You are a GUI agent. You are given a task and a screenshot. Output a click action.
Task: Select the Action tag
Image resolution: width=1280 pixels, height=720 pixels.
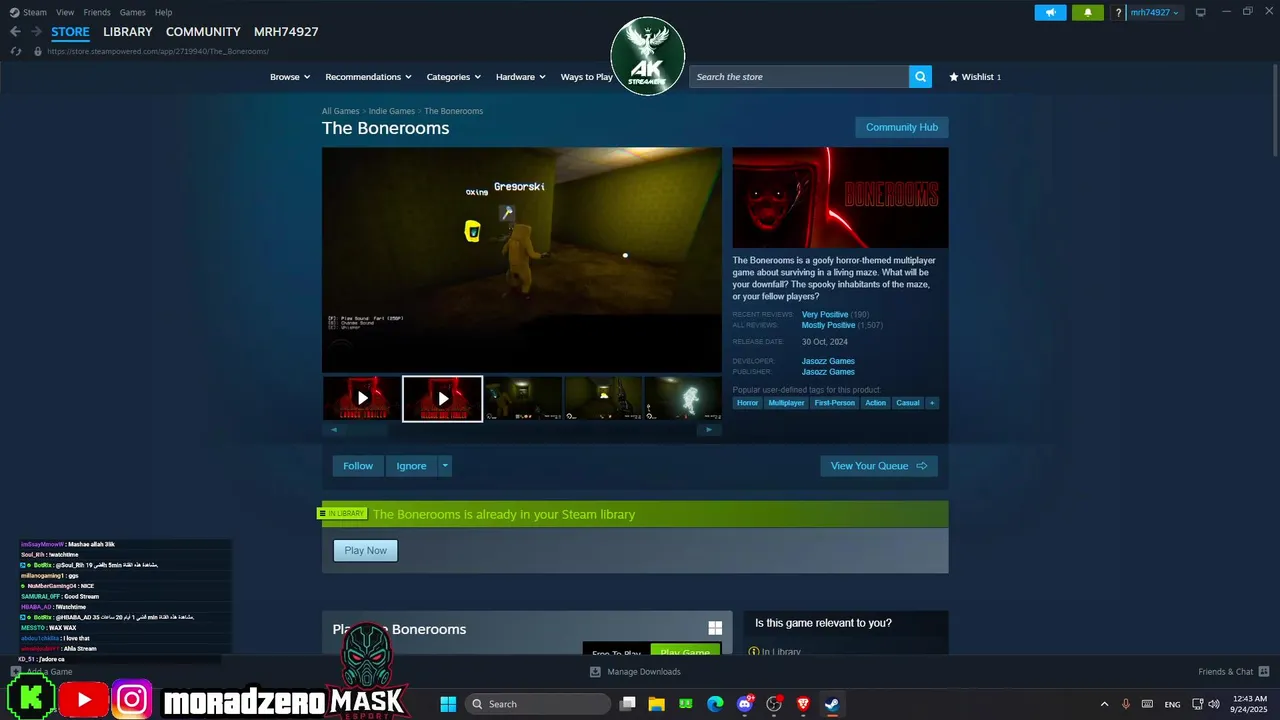click(875, 403)
